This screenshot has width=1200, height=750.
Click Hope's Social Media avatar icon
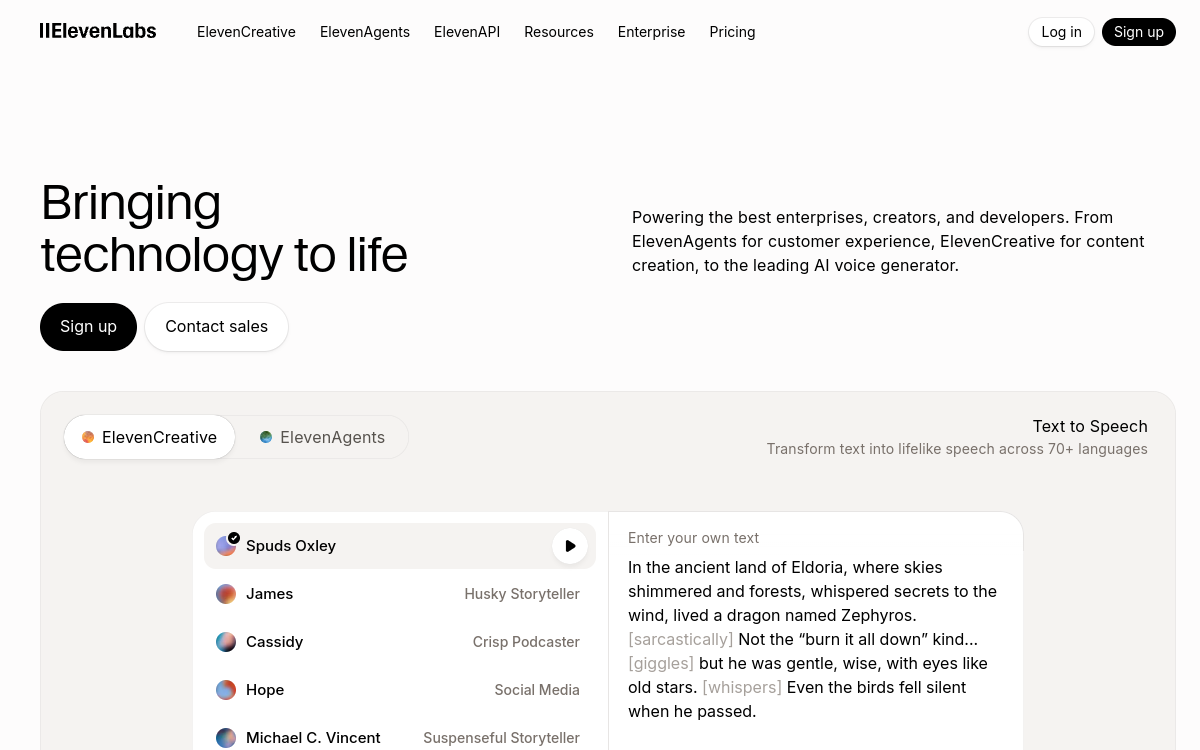coord(226,690)
